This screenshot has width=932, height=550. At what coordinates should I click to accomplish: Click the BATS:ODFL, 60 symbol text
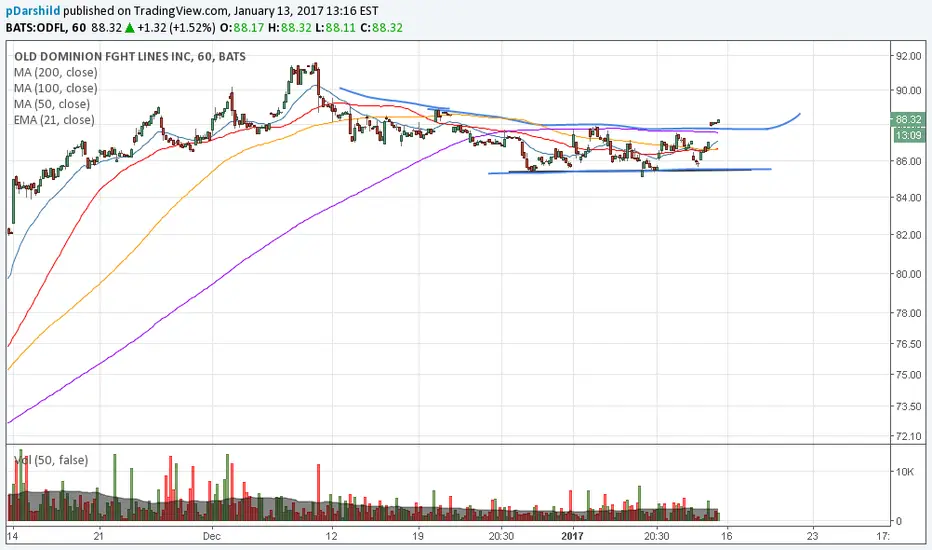coord(46,28)
